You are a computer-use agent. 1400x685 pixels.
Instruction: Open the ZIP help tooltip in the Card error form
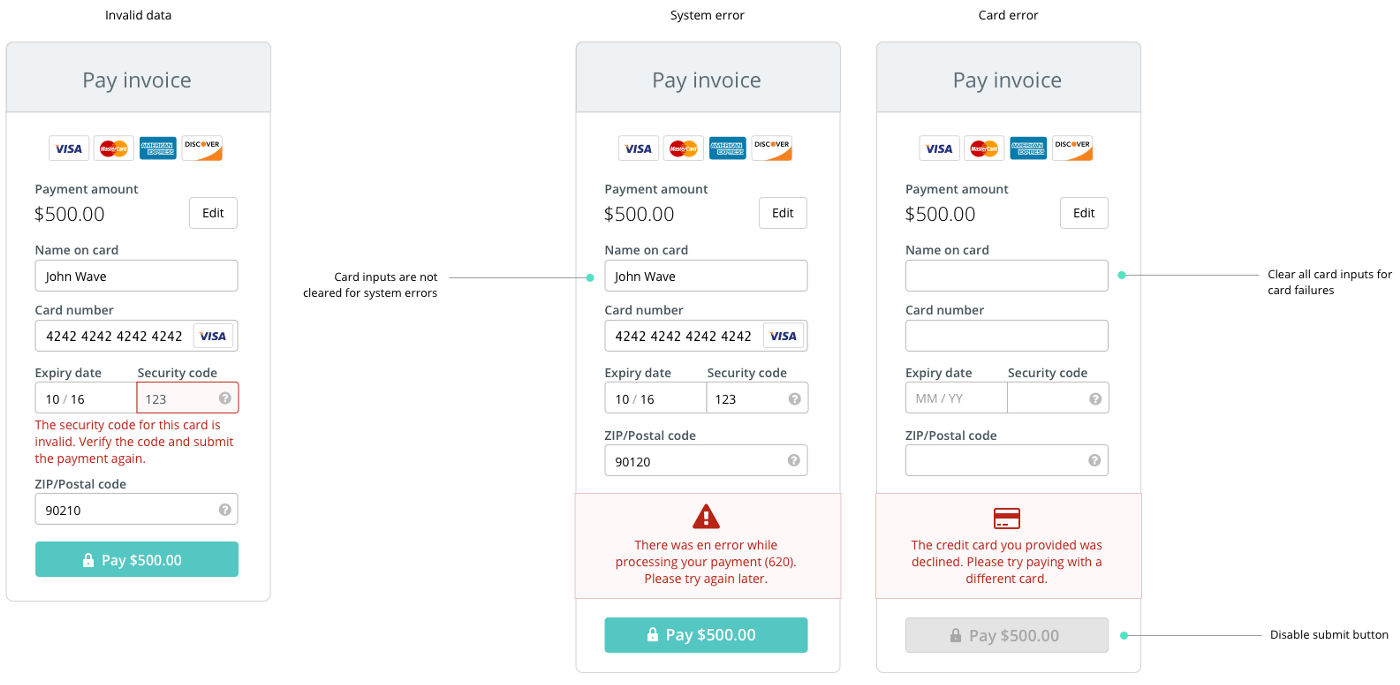tap(1094, 460)
